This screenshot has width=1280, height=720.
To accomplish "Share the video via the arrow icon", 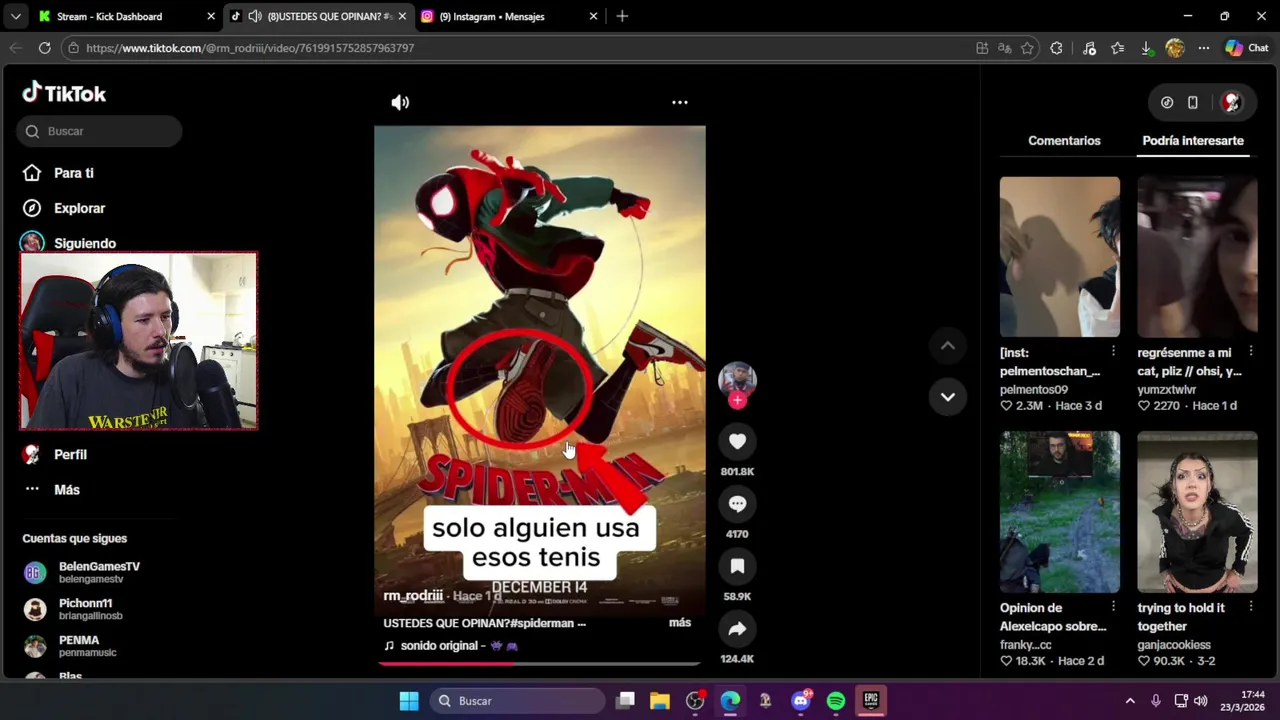I will [x=737, y=629].
